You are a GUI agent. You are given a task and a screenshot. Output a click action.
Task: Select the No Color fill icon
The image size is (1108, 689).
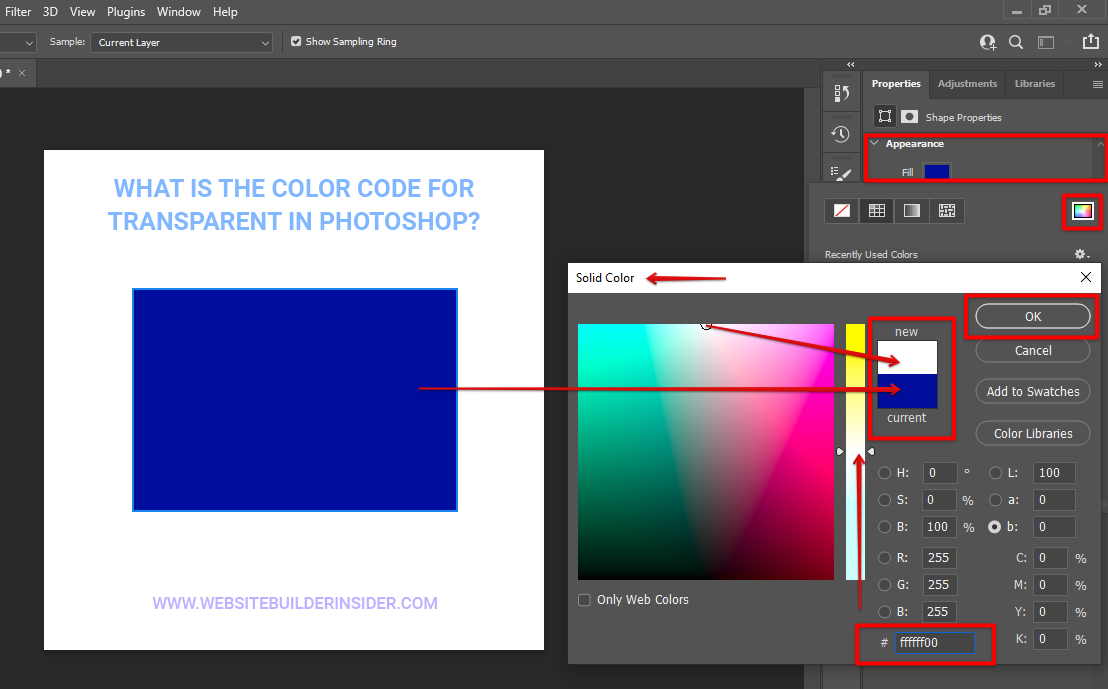(842, 211)
